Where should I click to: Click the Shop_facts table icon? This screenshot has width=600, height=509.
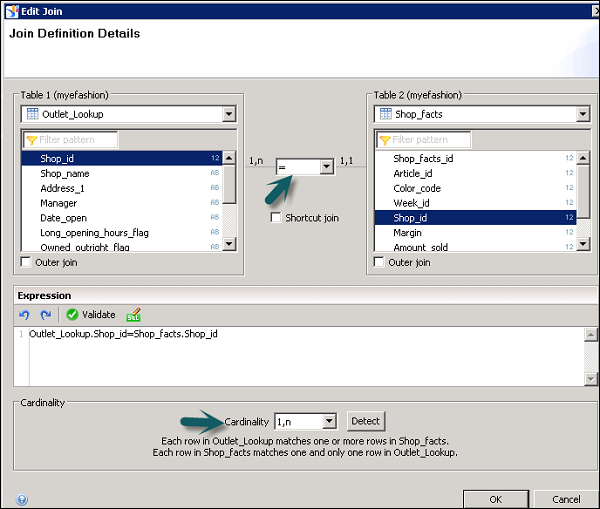[385, 115]
